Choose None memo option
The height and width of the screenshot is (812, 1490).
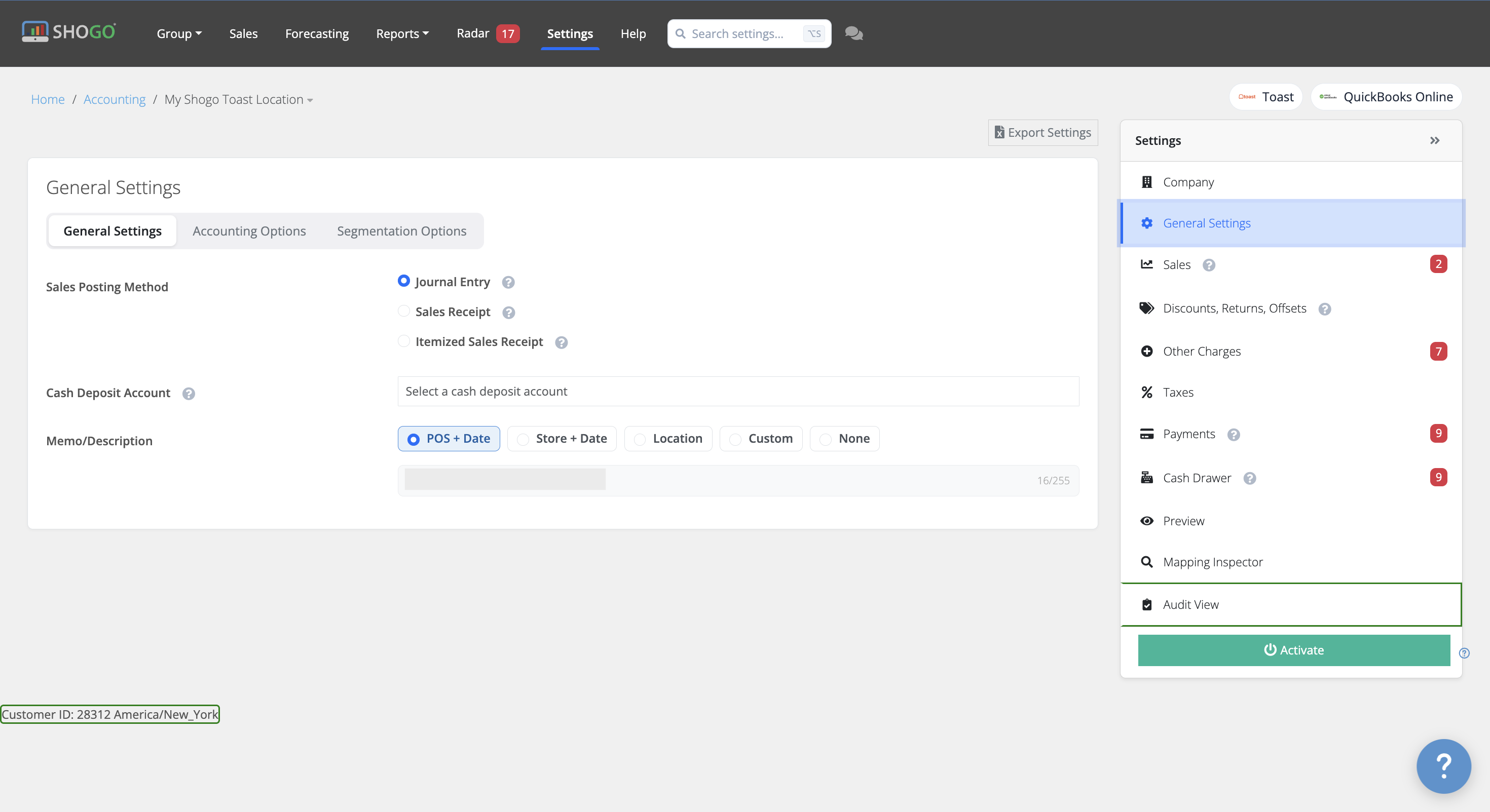click(x=844, y=439)
